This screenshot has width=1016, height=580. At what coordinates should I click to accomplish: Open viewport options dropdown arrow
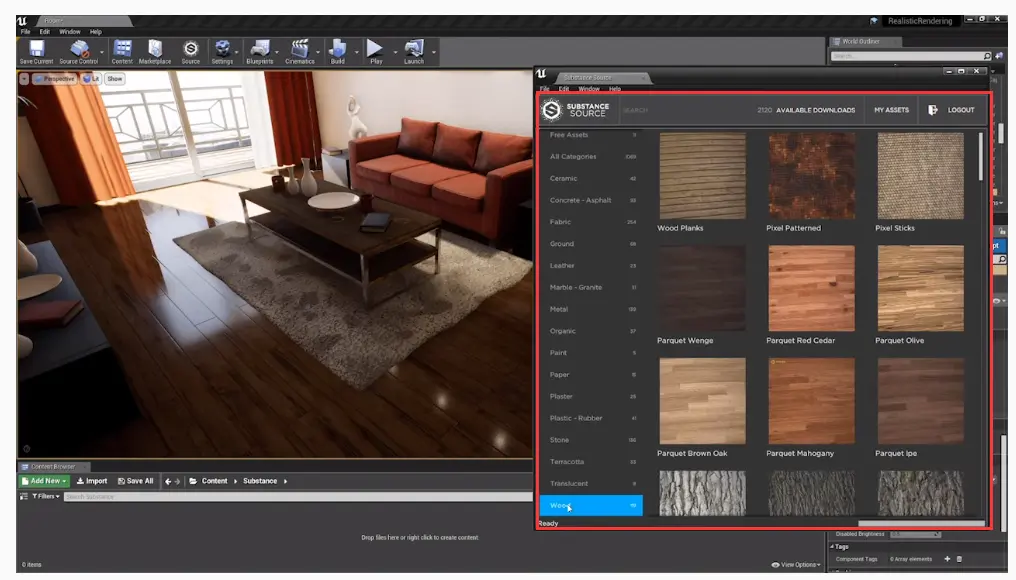point(24,79)
